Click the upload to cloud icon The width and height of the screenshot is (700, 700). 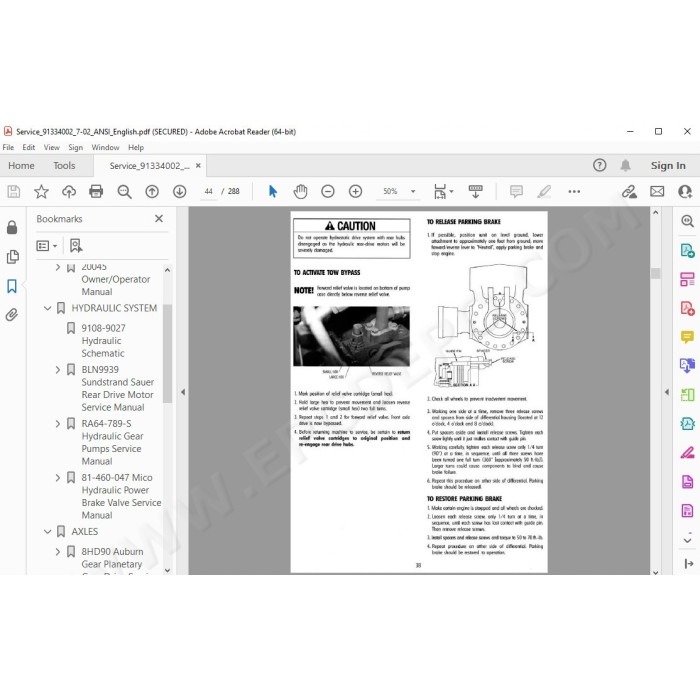click(x=69, y=192)
